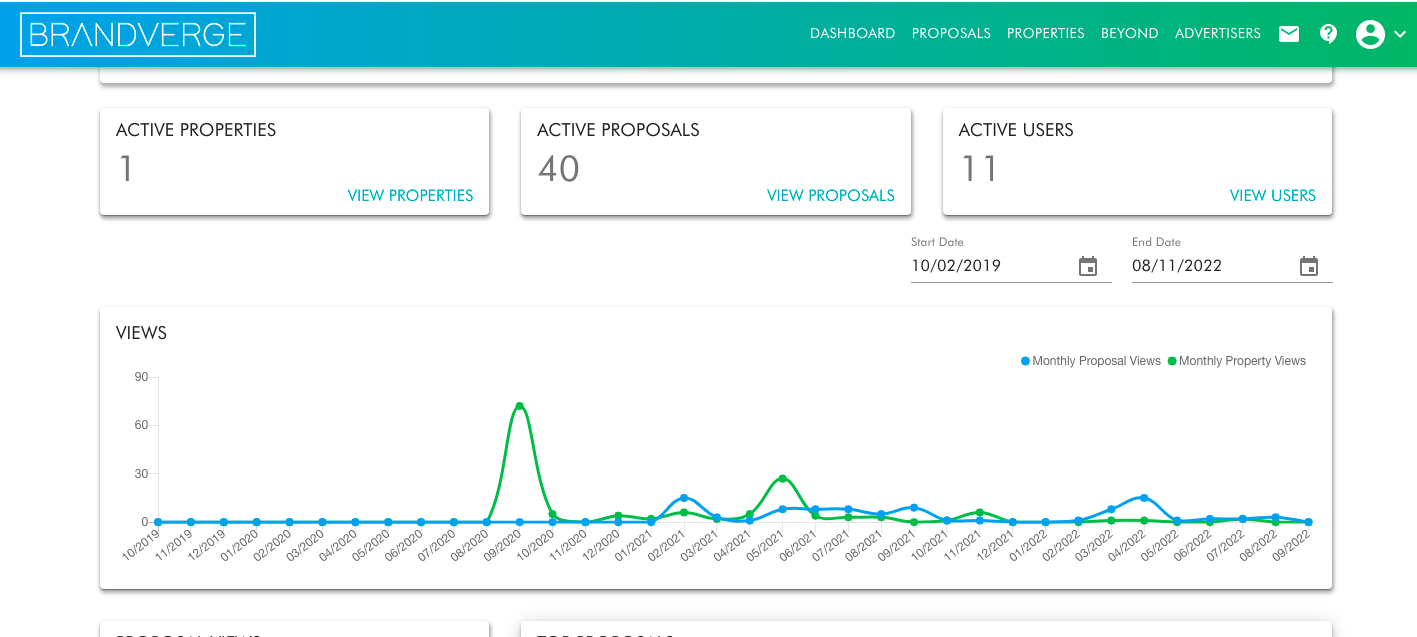Click the green data point at 05/2021
This screenshot has height=637, width=1417.
(x=782, y=478)
